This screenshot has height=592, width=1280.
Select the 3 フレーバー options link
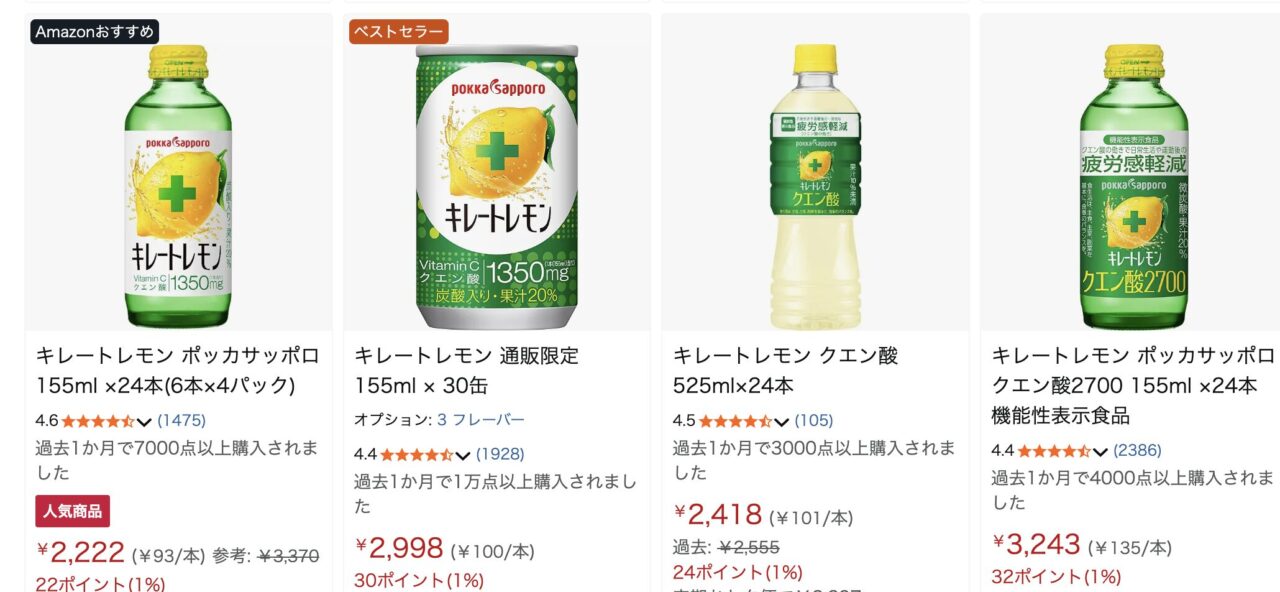click(x=480, y=420)
